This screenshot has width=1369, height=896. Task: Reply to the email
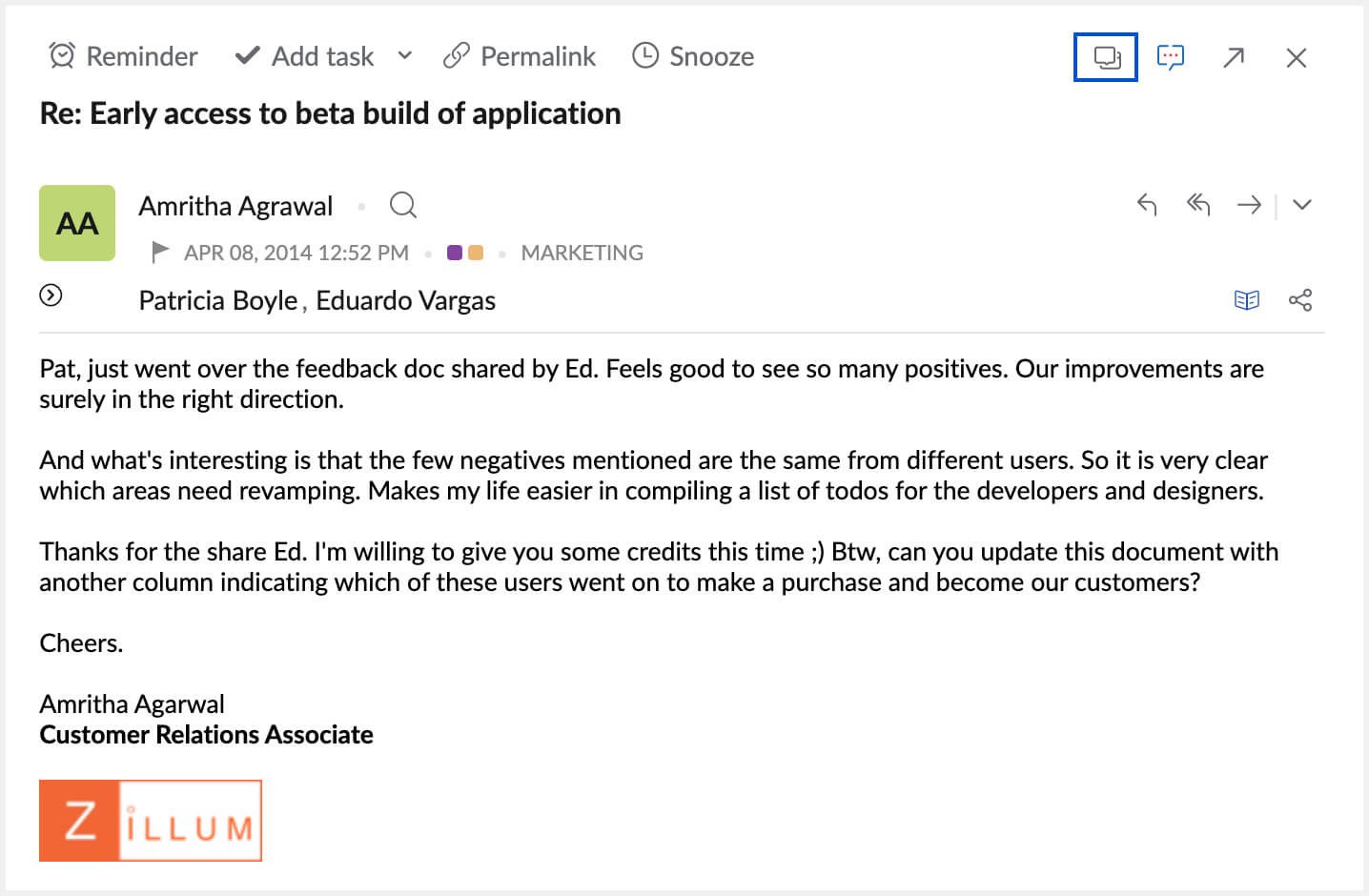click(x=1147, y=205)
